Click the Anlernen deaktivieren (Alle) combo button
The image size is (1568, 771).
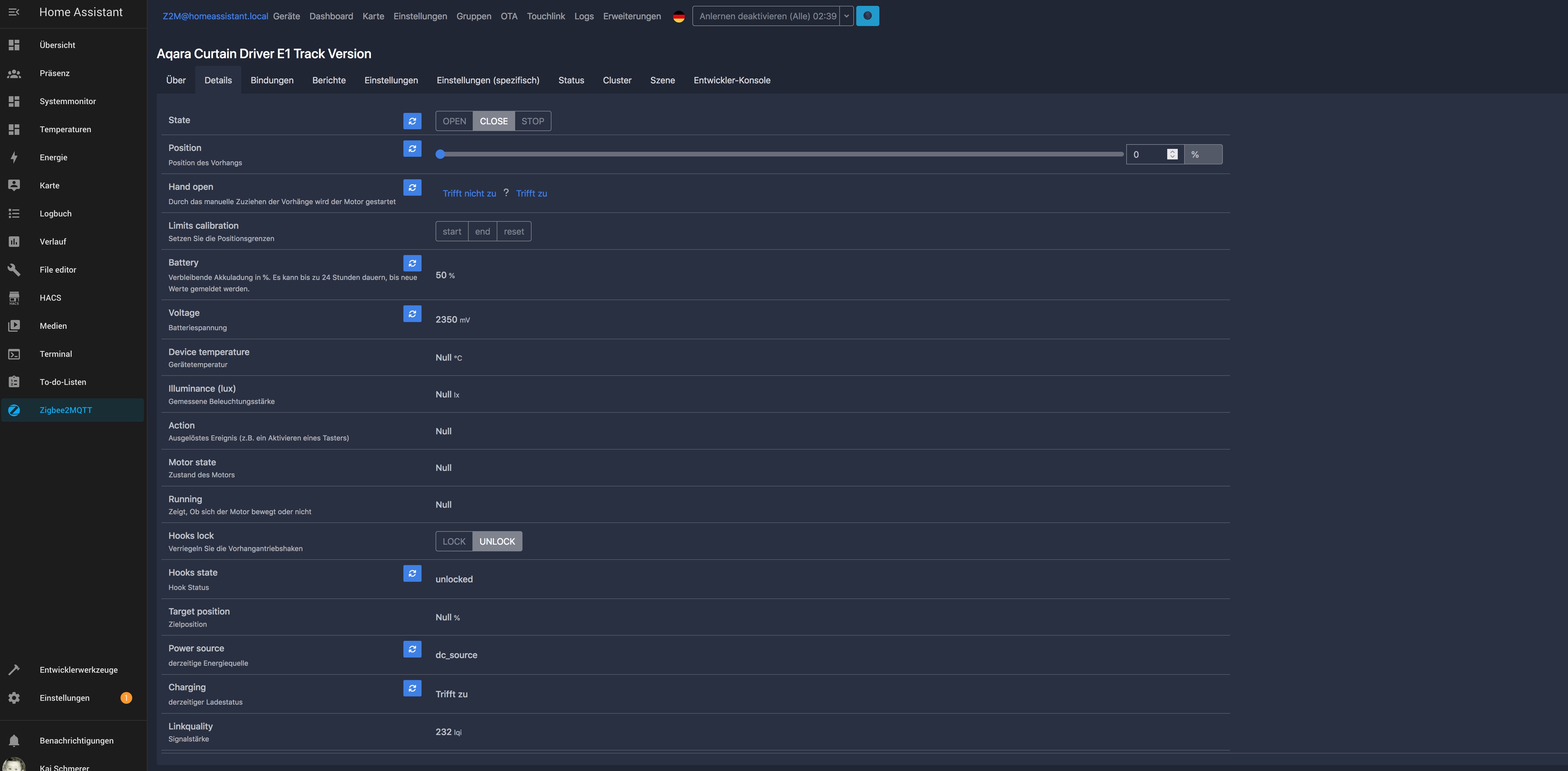click(x=767, y=16)
